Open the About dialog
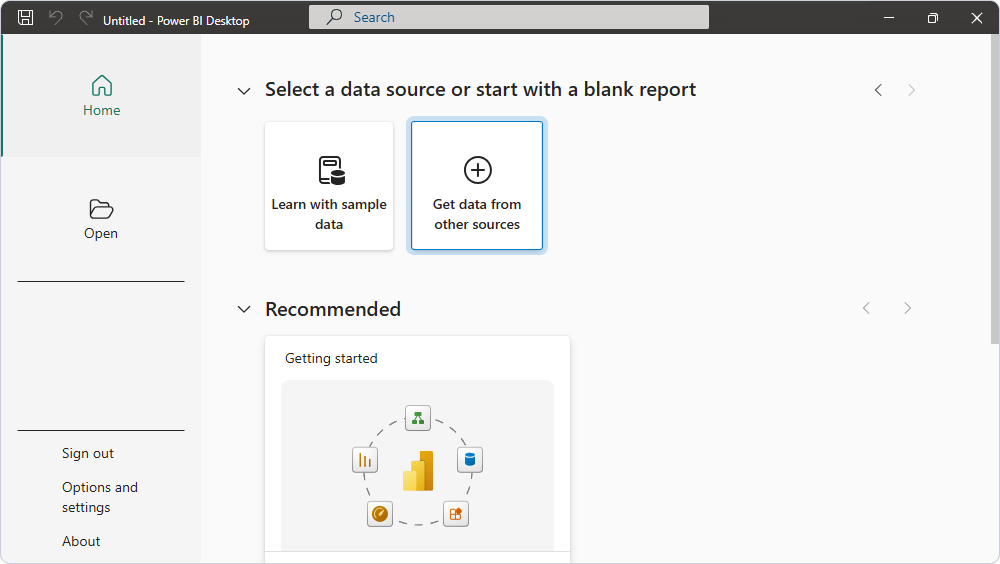Screen dimensions: 1000x564 tap(81, 541)
